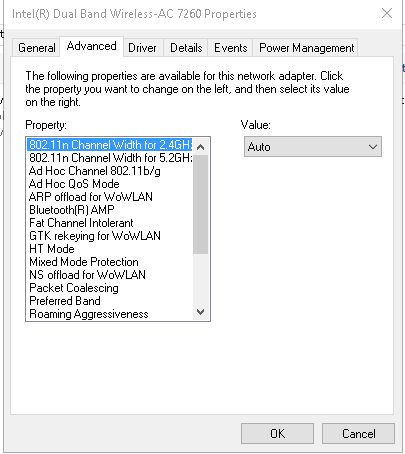Click the property list scroll up arrow
The width and height of the screenshot is (405, 454).
pos(200,147)
